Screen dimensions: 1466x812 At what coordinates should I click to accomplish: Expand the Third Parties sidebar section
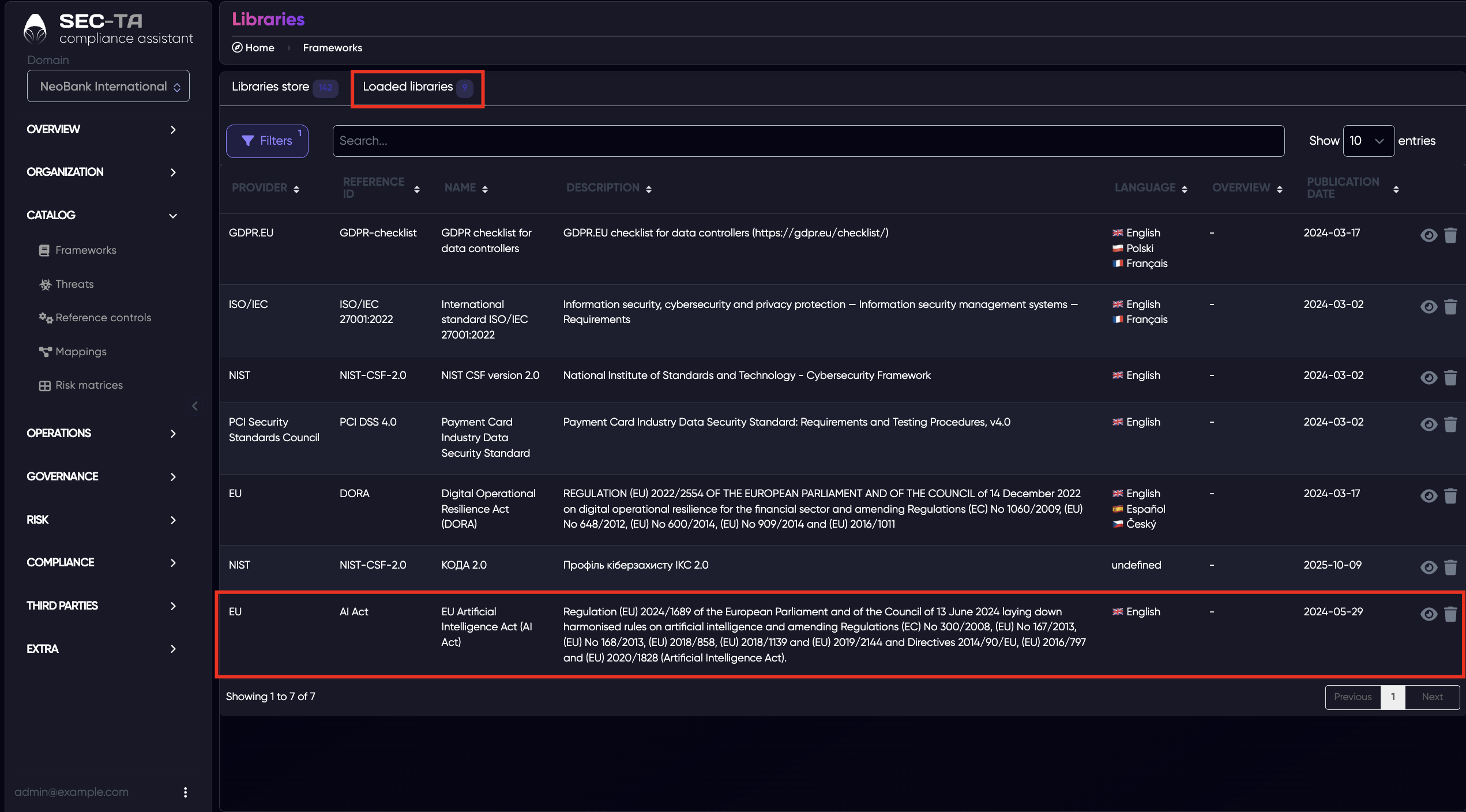pos(102,606)
